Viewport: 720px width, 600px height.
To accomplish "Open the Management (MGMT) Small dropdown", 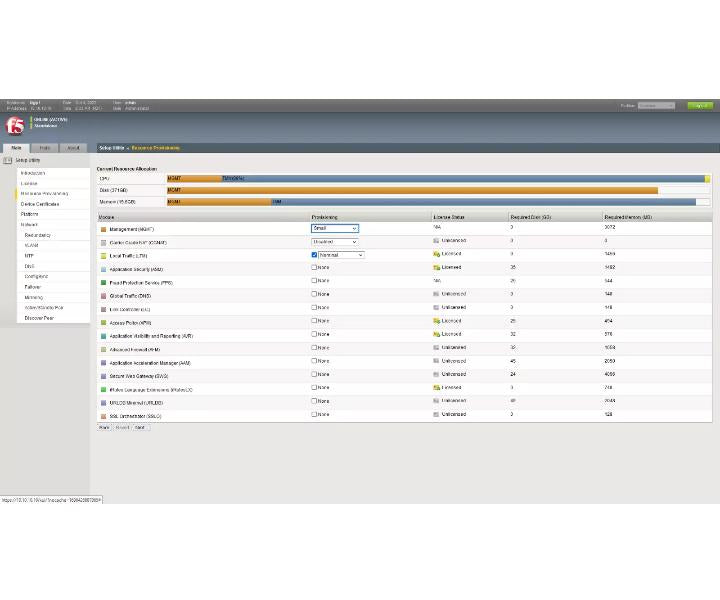I will 335,228.
